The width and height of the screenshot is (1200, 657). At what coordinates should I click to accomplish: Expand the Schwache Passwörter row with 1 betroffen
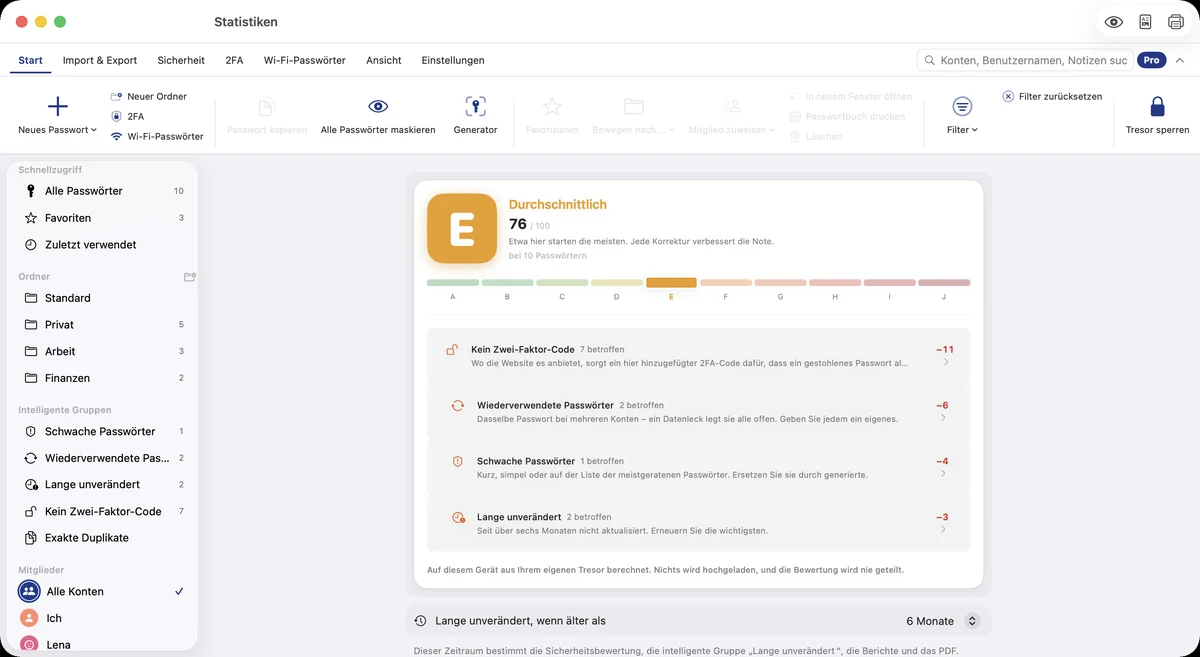pos(698,467)
